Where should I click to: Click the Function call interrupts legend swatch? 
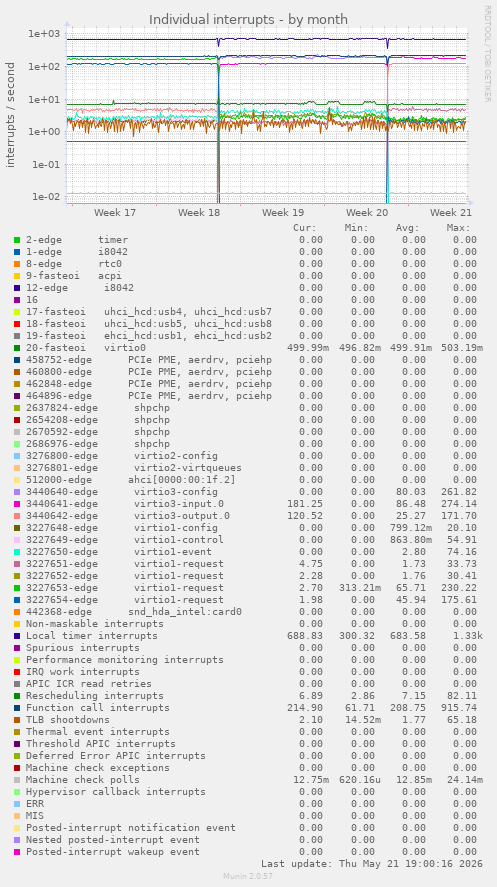click(x=17, y=708)
